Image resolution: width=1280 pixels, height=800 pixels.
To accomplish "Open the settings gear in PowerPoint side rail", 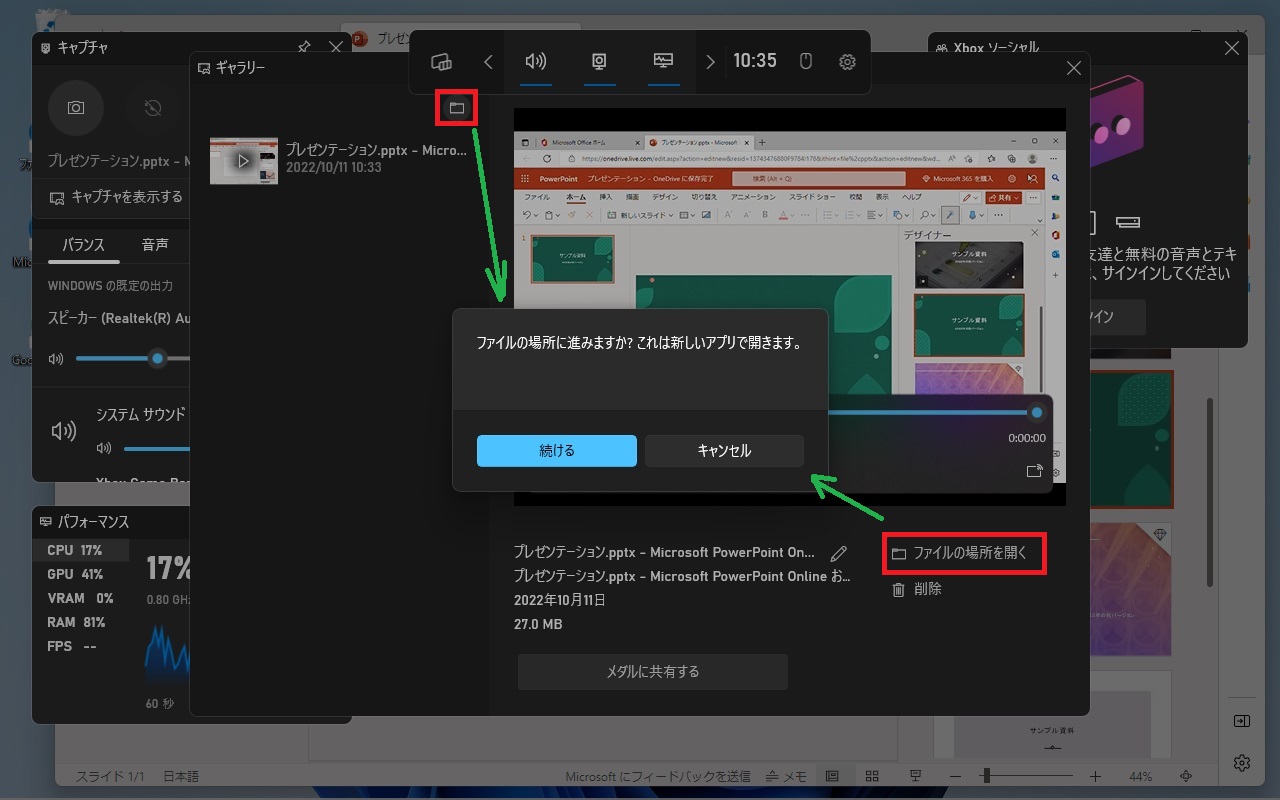I will (x=1242, y=762).
